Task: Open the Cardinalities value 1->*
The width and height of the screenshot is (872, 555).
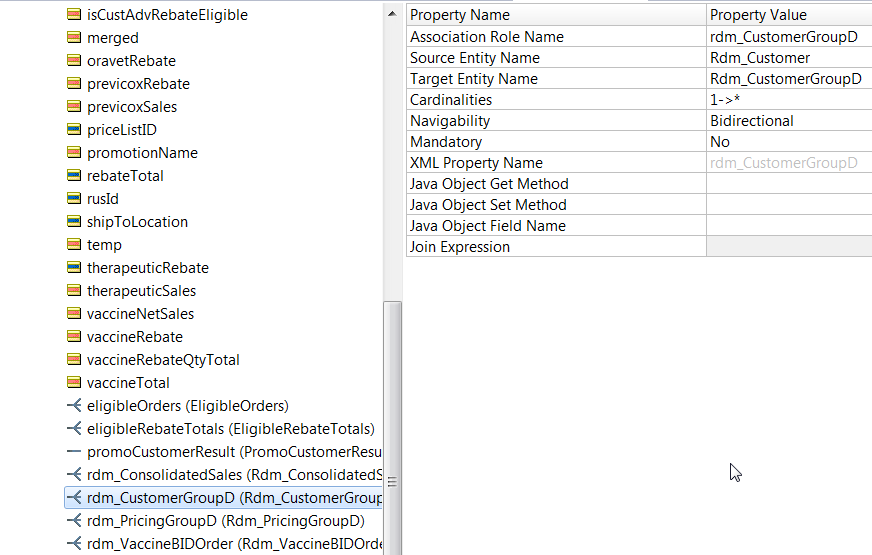Action: tap(789, 100)
